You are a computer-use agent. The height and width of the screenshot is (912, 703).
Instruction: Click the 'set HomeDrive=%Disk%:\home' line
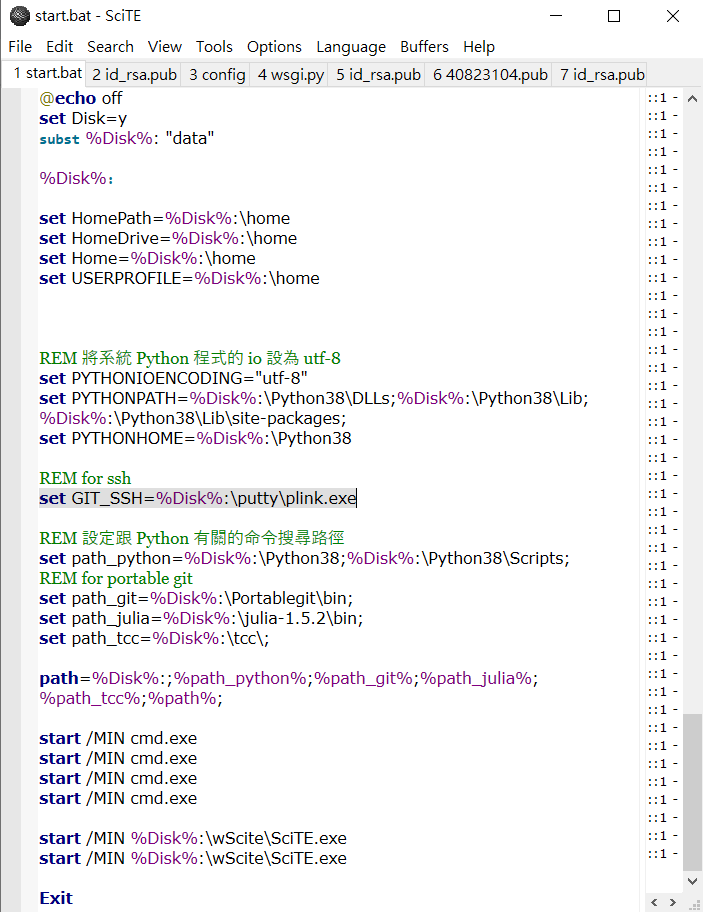[168, 238]
